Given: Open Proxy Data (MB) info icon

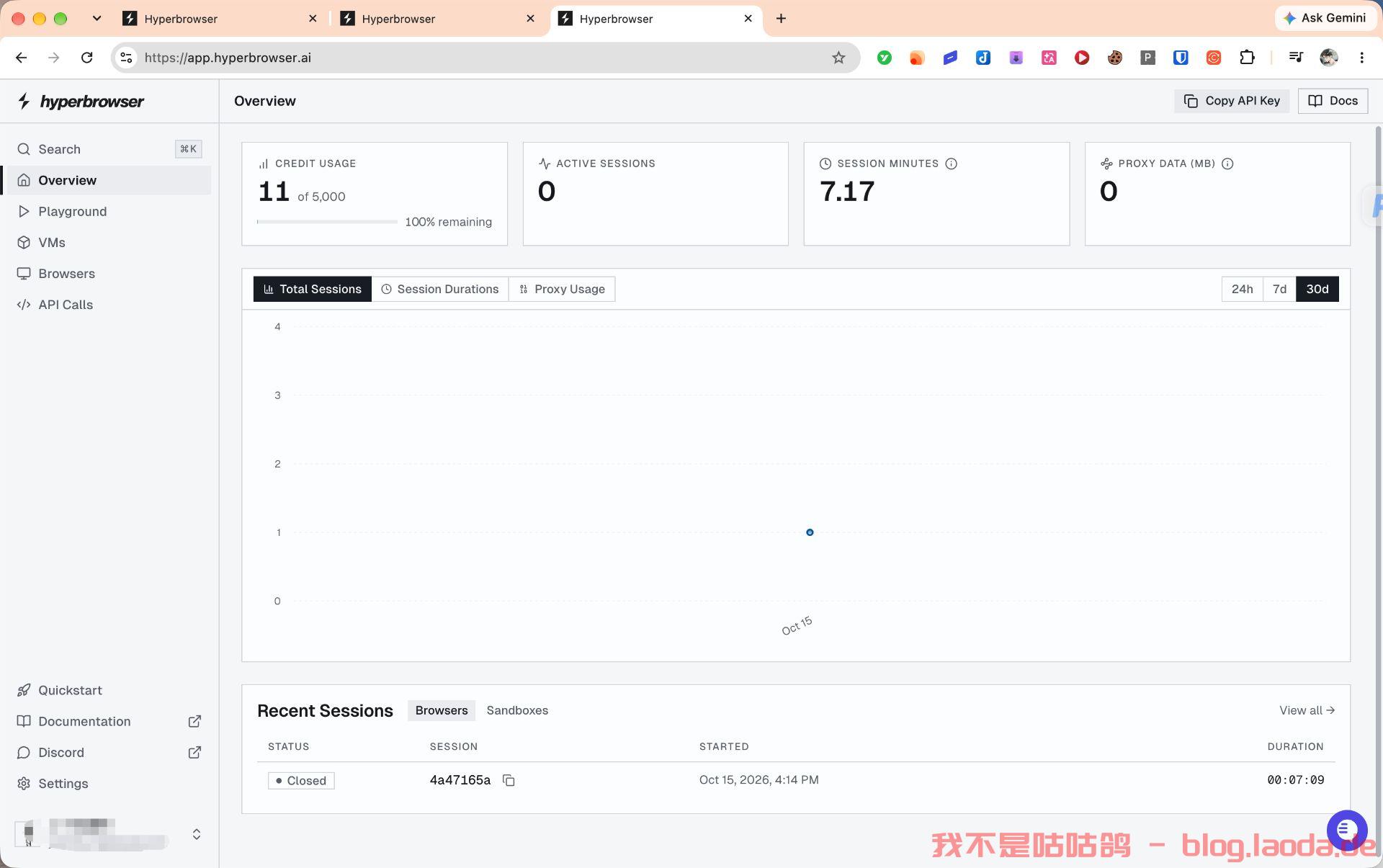Looking at the screenshot, I should point(1227,164).
